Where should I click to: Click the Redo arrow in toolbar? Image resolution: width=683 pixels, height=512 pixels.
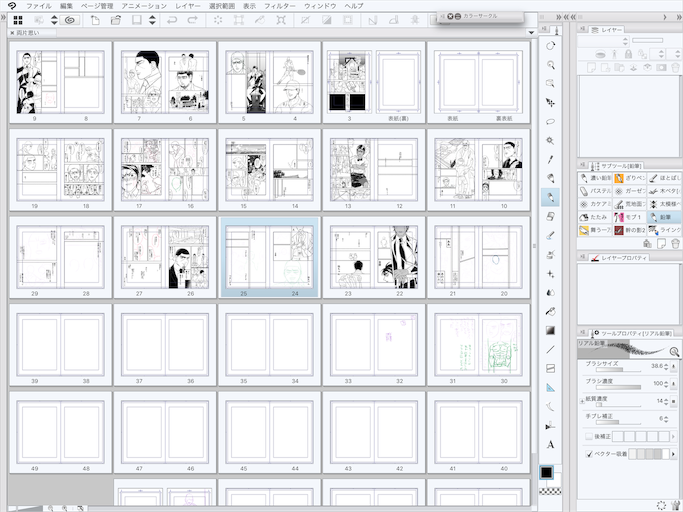point(192,20)
